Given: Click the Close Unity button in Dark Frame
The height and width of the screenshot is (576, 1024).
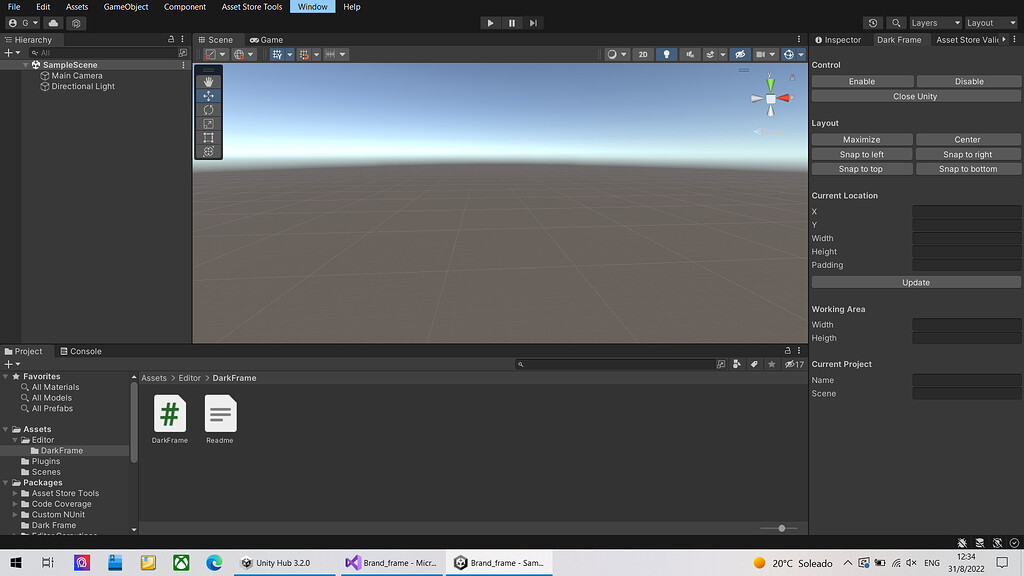Looking at the screenshot, I should pos(915,96).
